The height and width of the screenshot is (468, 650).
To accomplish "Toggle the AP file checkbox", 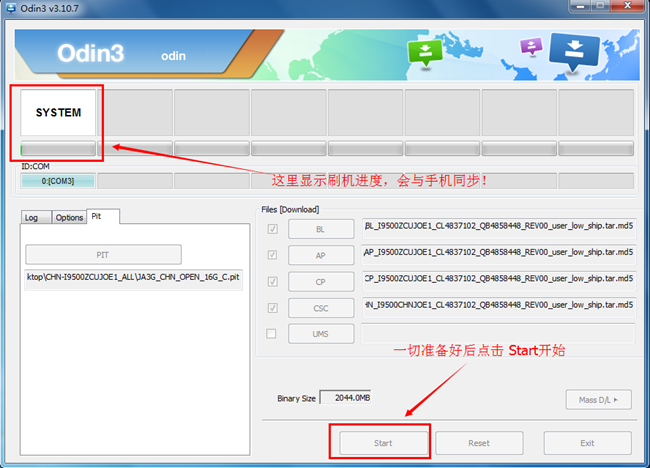I will 272,255.
